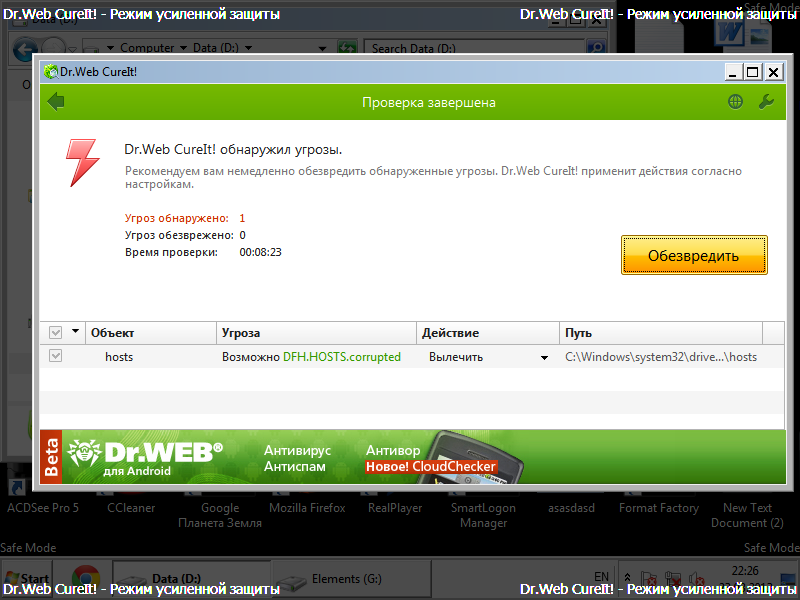Click the hosts file path text
This screenshot has height=600, width=800.
[x=661, y=357]
